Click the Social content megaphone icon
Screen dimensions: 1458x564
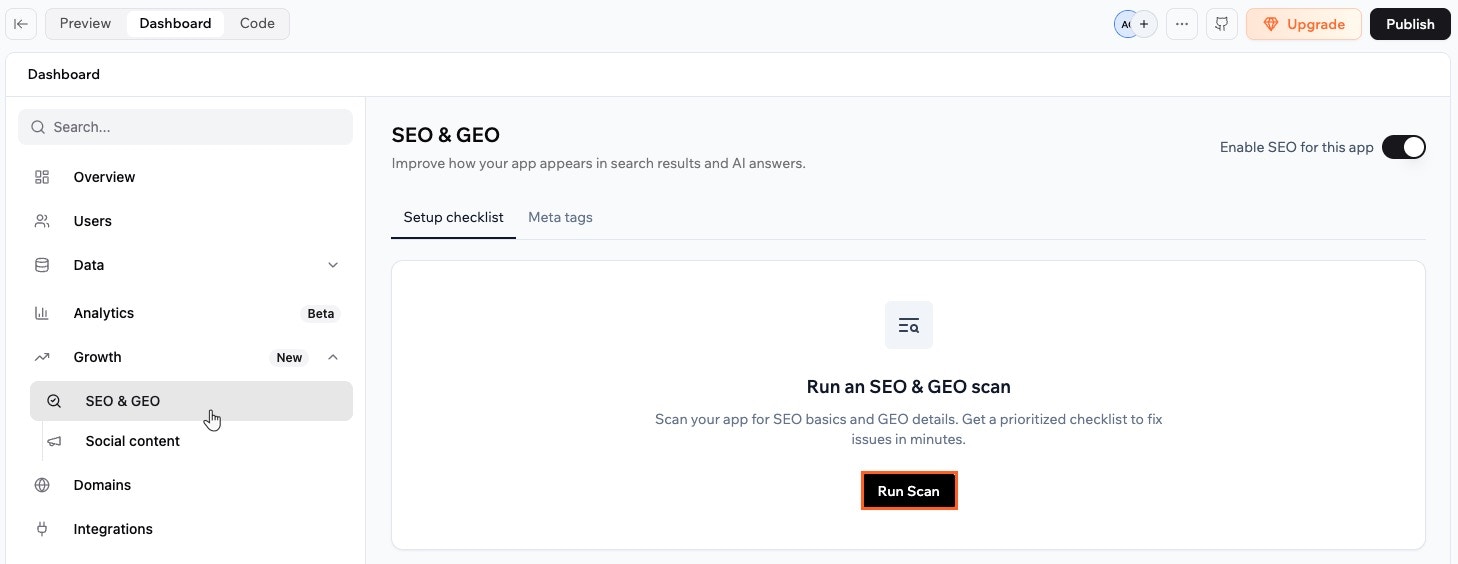54,441
